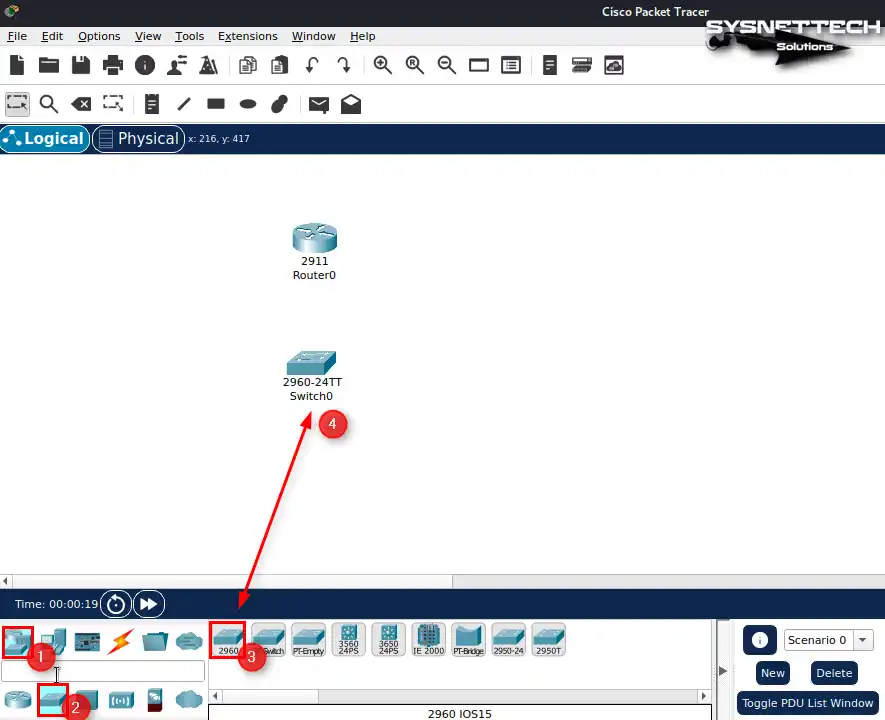
Task: Open the Scenario 0 dropdown
Action: click(828, 640)
